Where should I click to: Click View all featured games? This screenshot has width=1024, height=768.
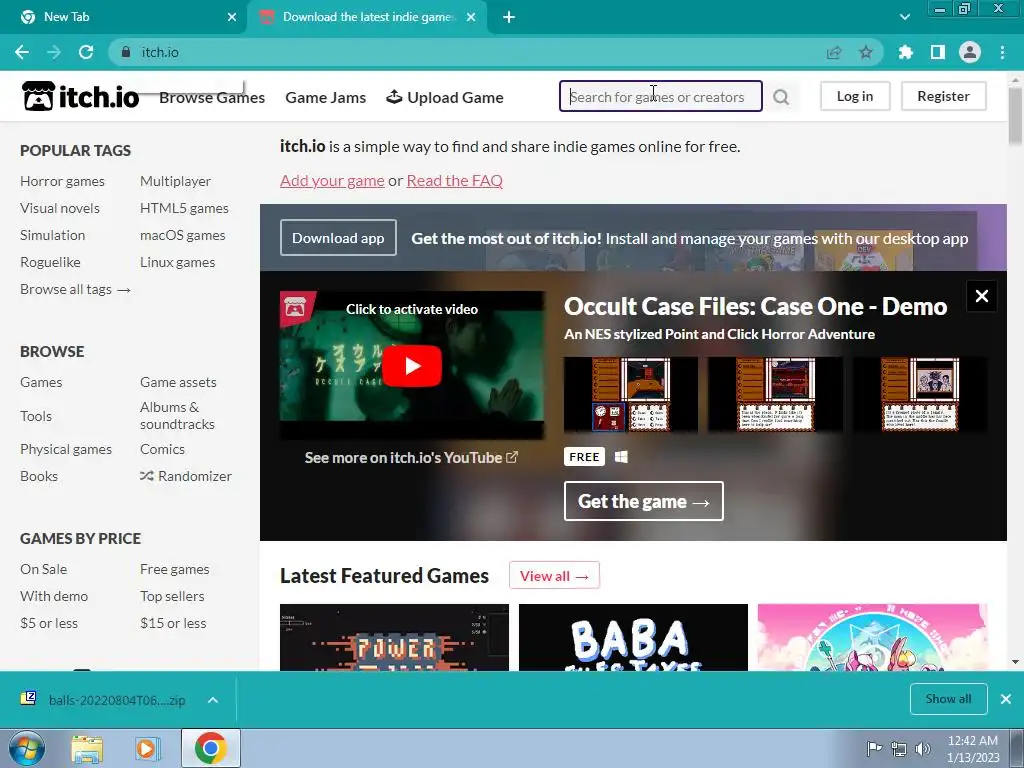click(554, 575)
